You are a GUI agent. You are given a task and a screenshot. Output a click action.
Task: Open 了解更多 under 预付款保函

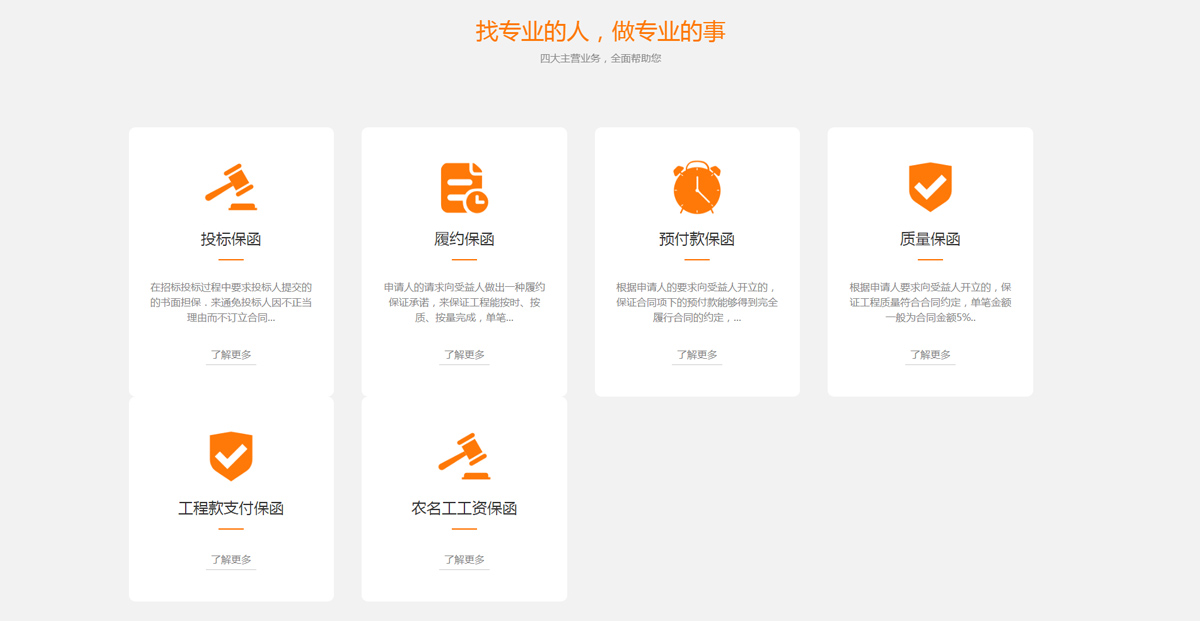(x=697, y=355)
